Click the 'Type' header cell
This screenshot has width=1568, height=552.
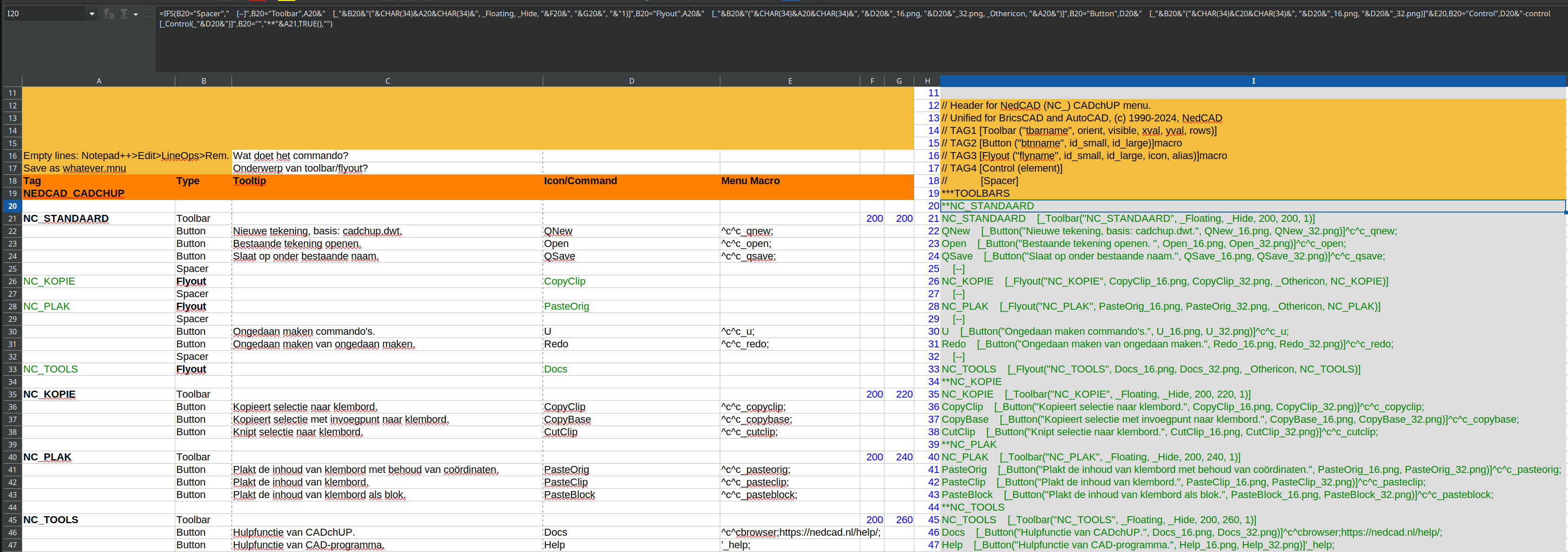(x=203, y=181)
